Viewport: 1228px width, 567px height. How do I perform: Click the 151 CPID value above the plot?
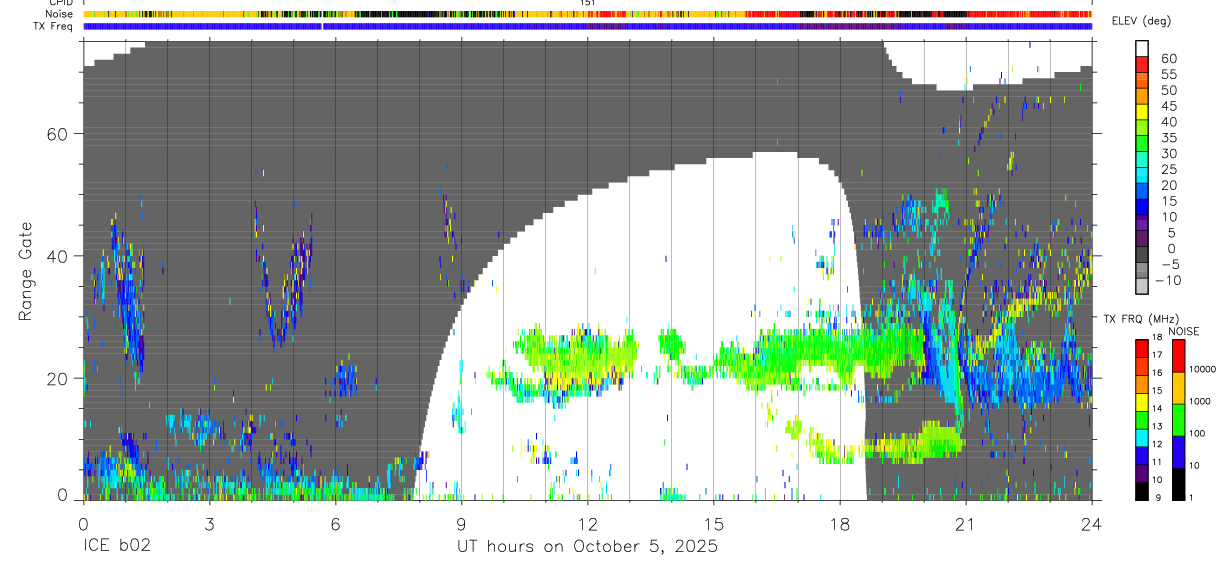587,3
